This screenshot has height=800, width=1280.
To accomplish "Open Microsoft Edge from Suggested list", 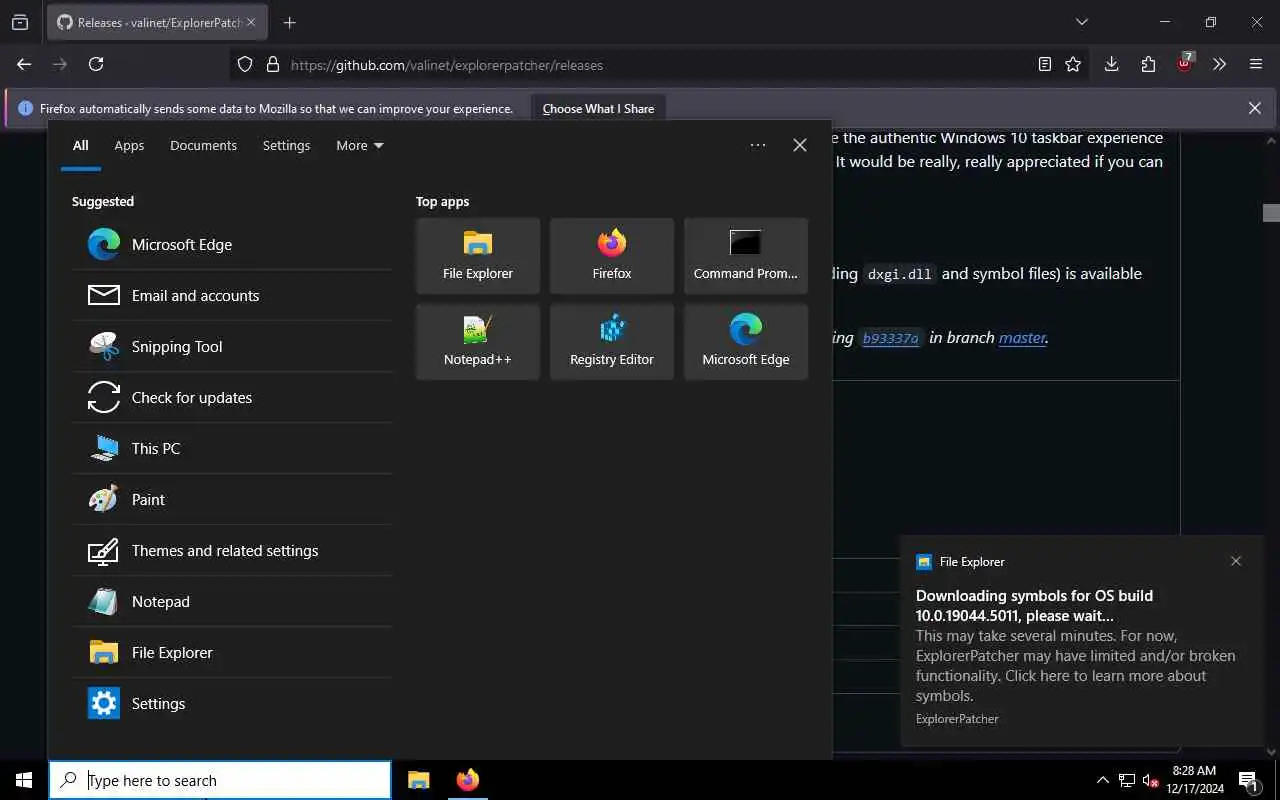I will point(232,244).
